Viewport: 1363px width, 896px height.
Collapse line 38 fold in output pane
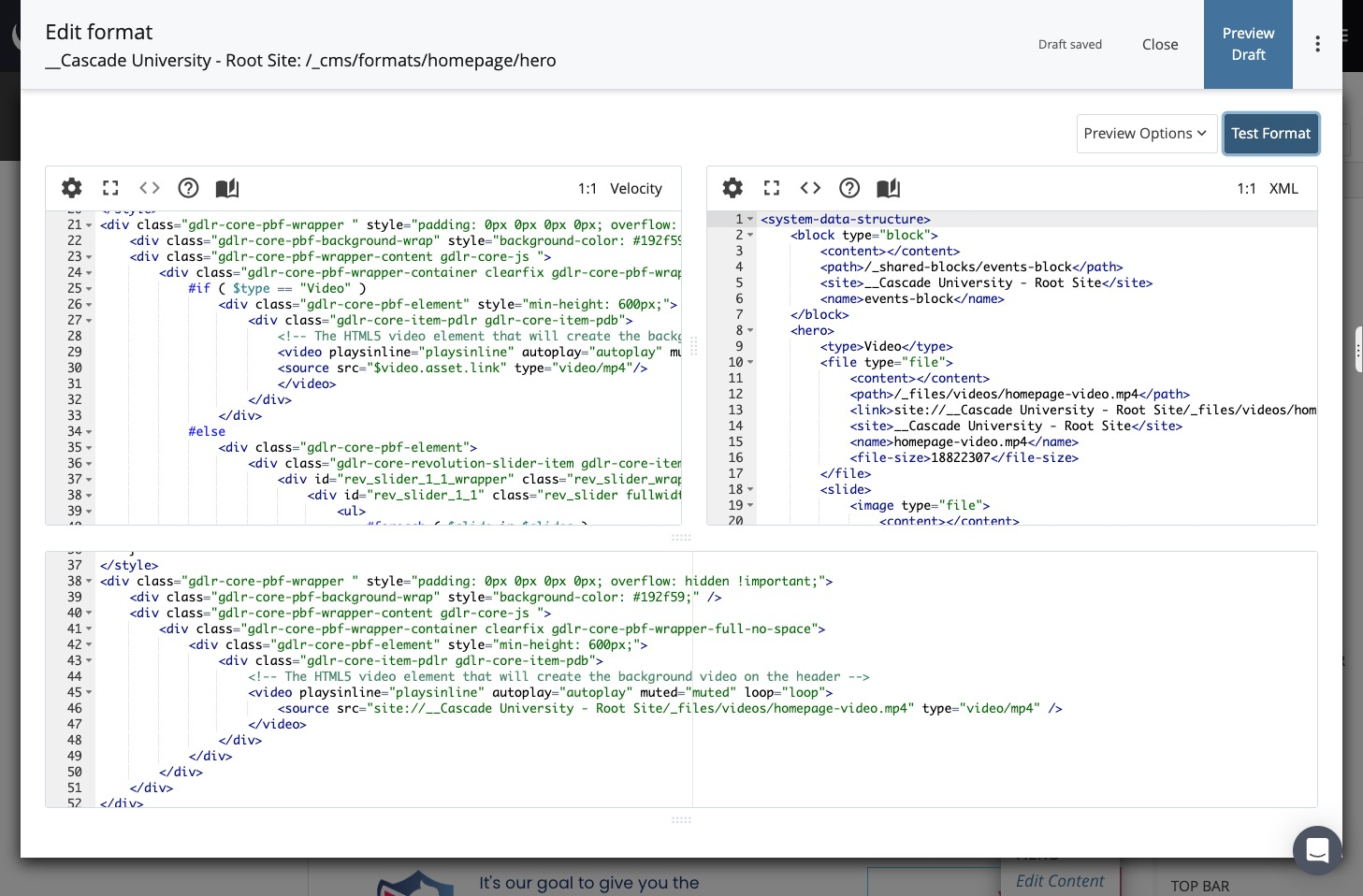point(89,582)
